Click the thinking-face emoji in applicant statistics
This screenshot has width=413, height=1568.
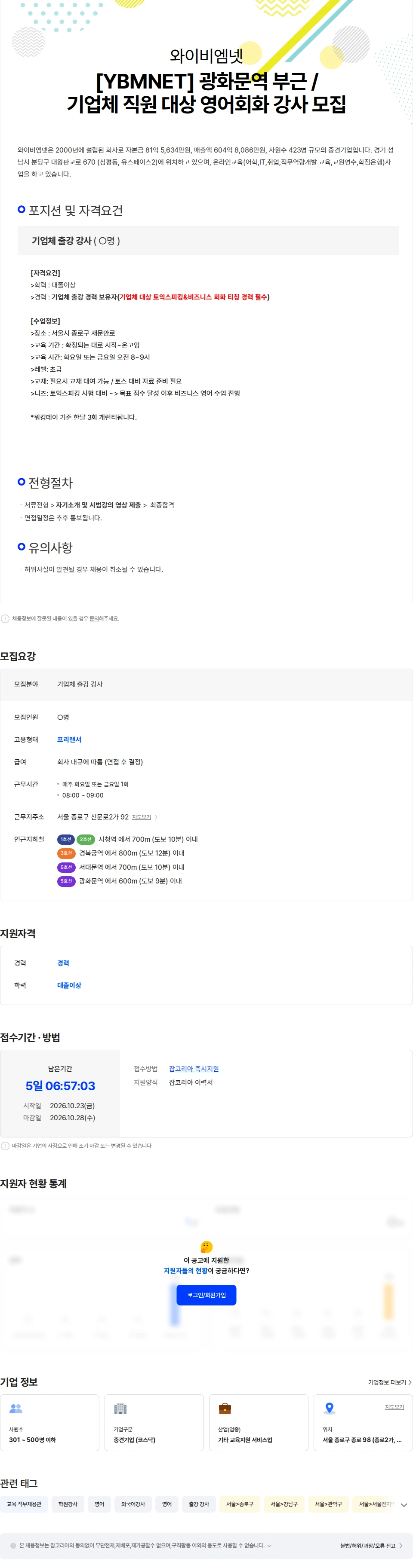(206, 1247)
